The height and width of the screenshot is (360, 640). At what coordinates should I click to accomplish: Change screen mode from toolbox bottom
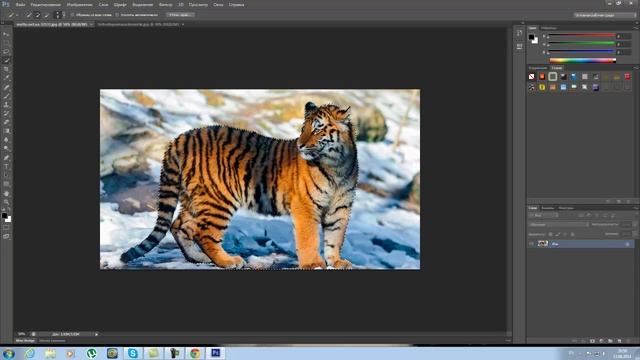[x=6, y=236]
